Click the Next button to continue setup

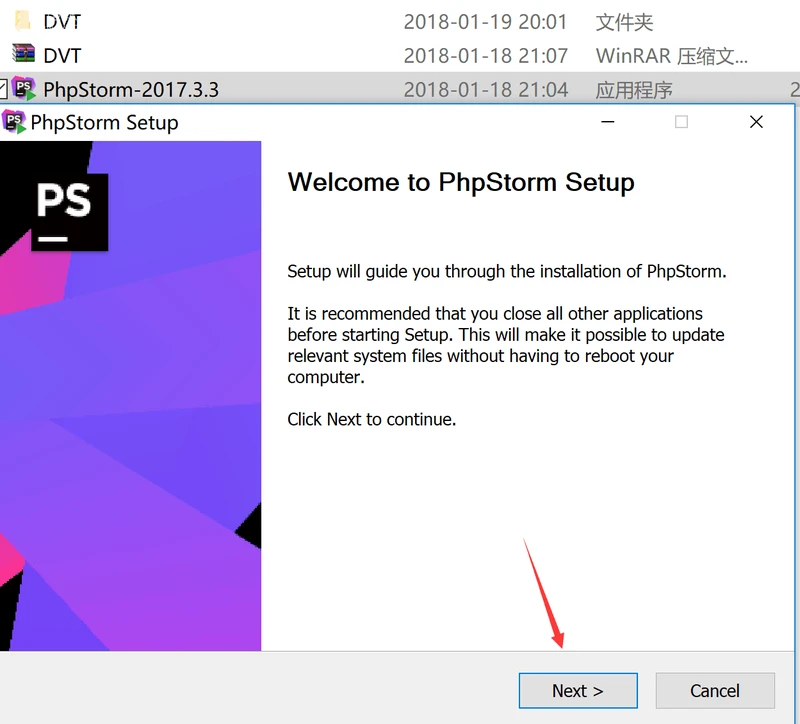click(x=578, y=690)
